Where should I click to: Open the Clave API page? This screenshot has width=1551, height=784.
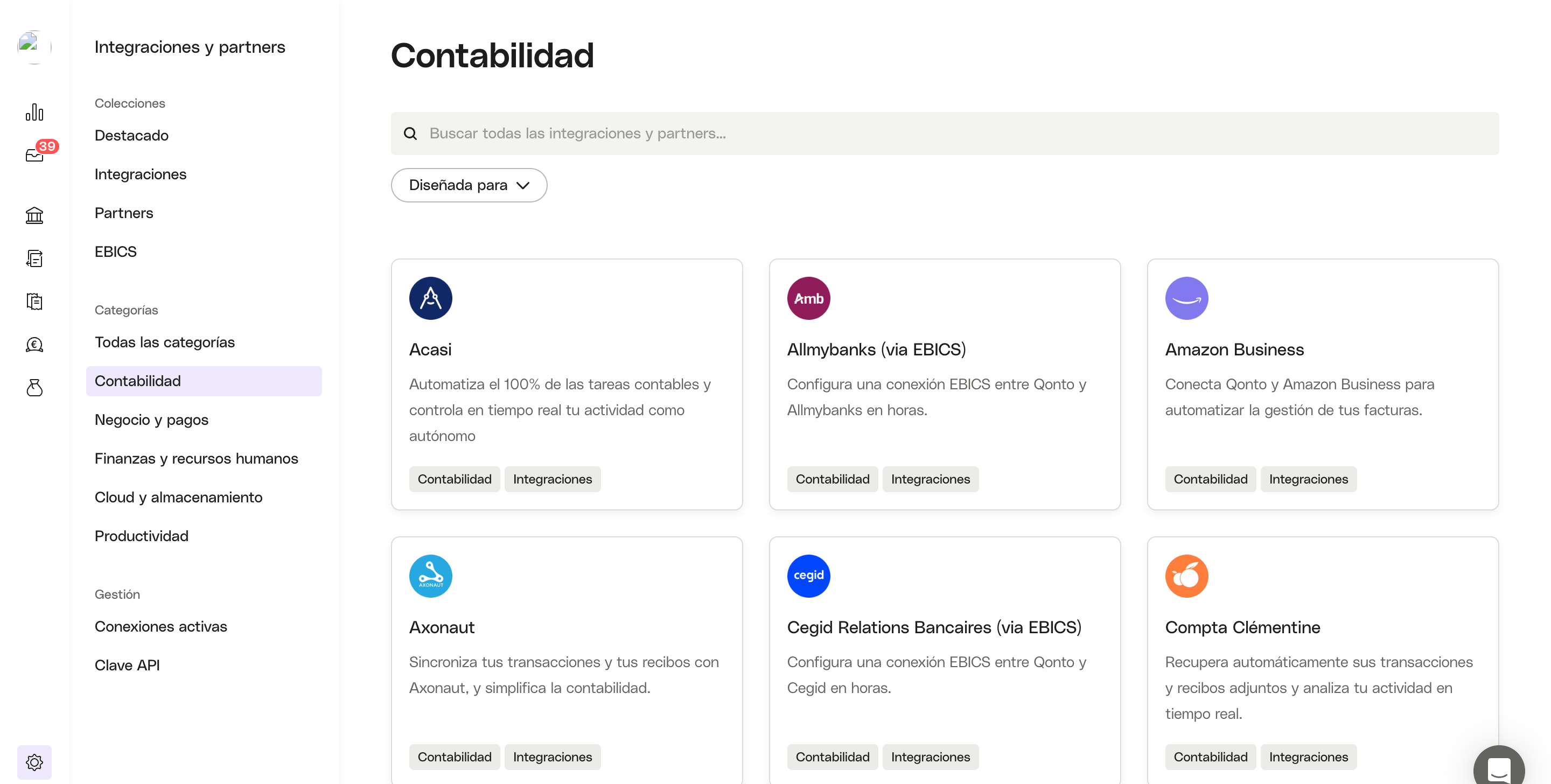pos(127,666)
